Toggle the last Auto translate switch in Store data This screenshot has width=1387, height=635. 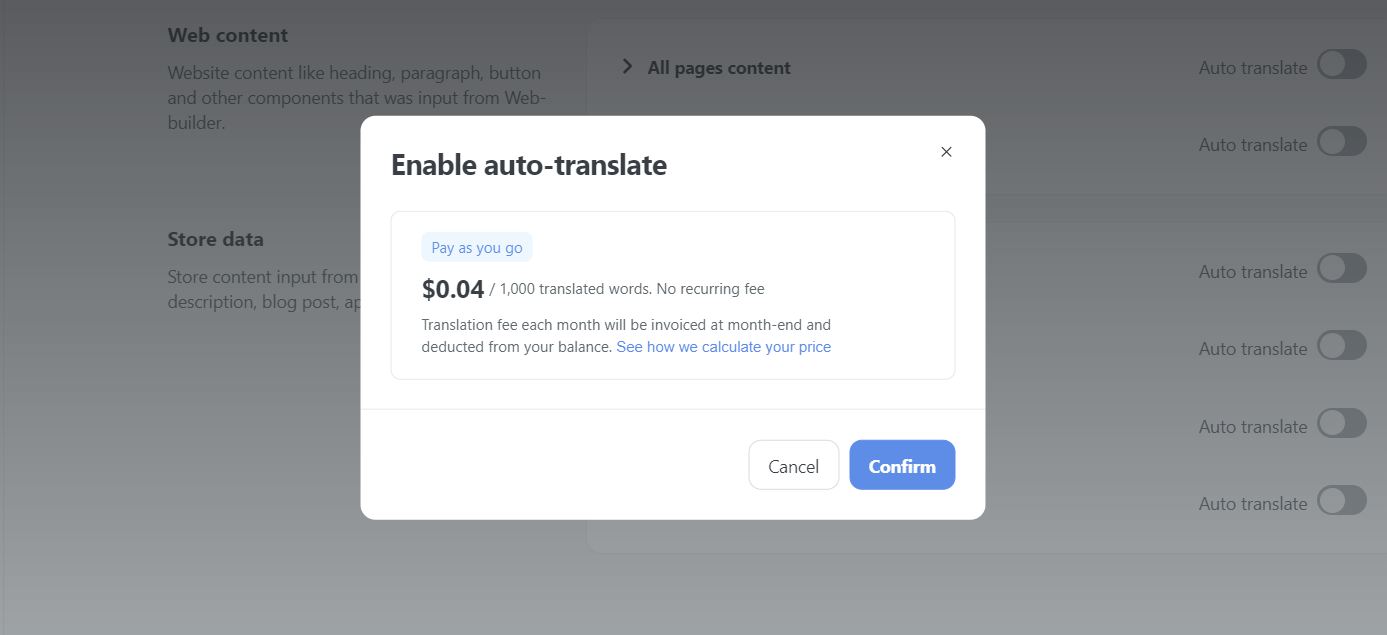1342,501
